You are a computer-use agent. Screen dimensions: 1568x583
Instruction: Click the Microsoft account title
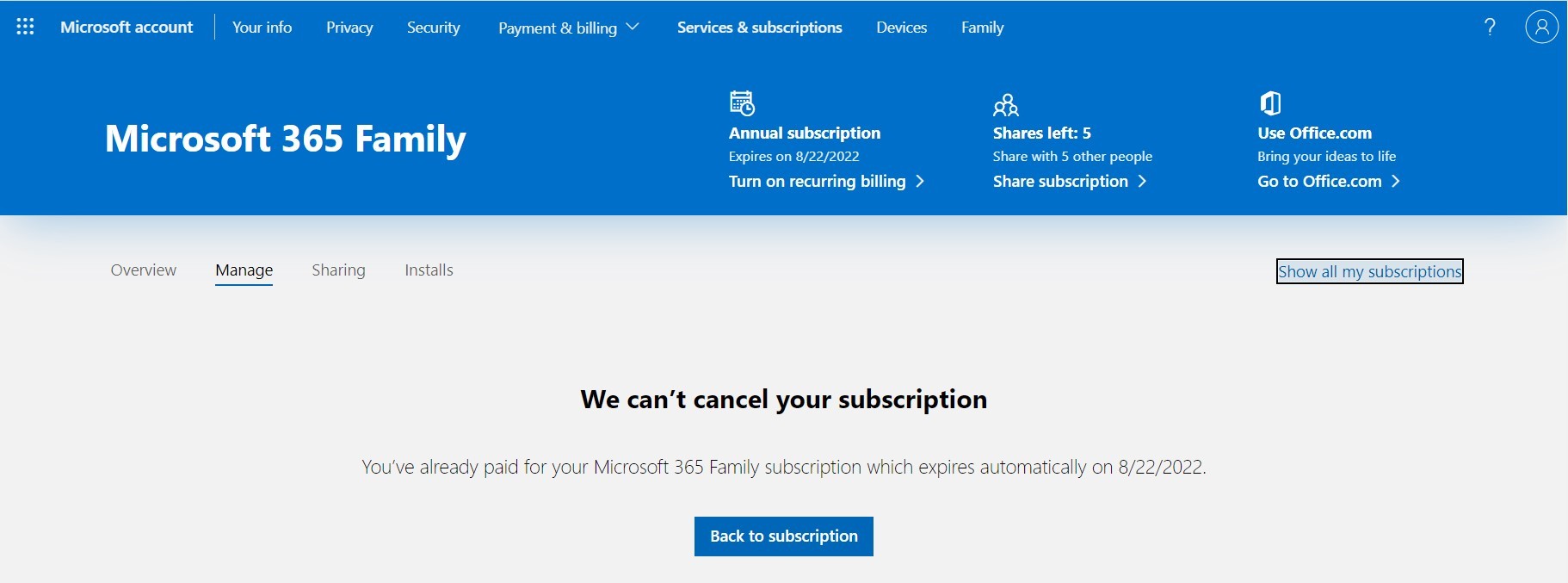127,27
